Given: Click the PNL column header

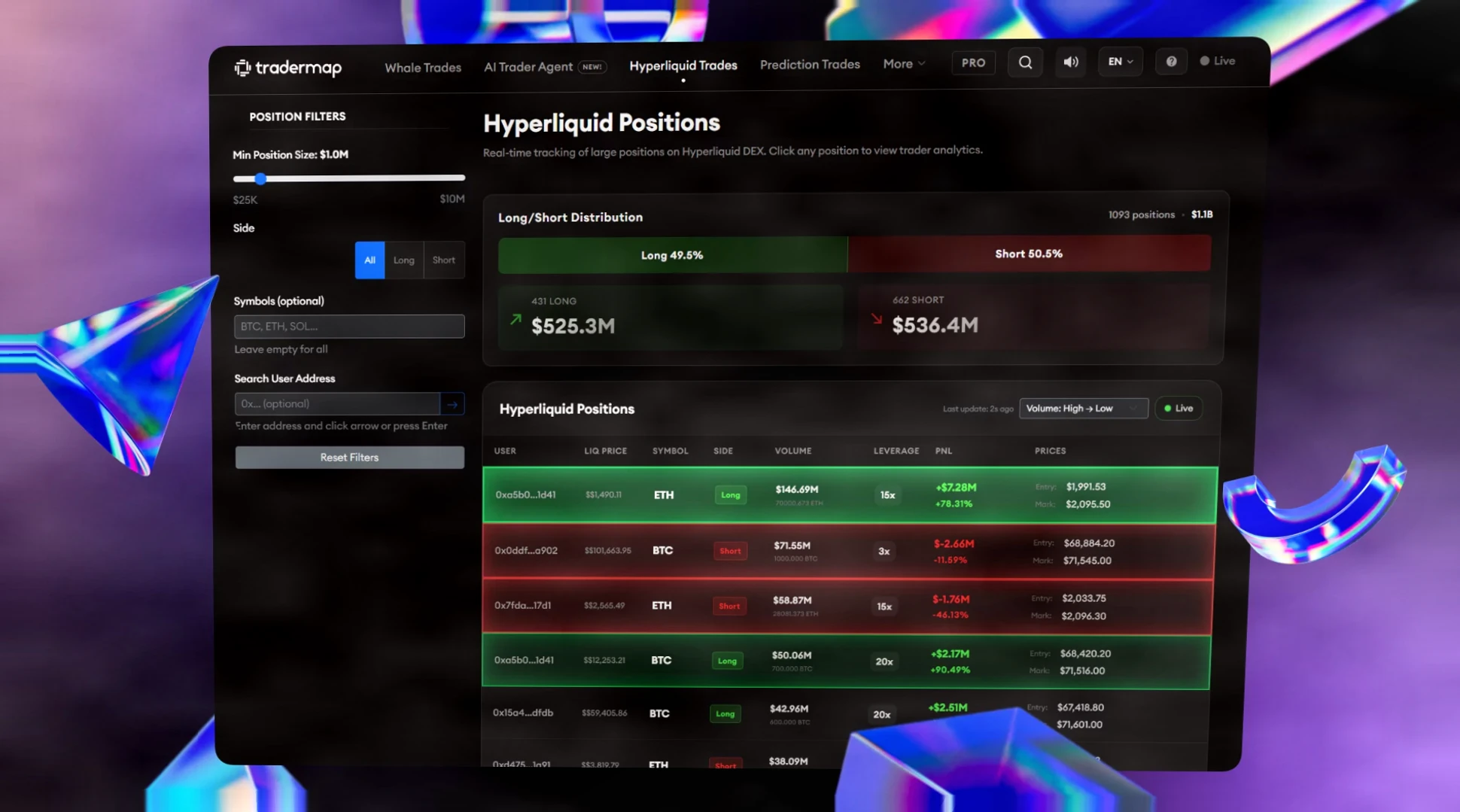Looking at the screenshot, I should point(944,452).
